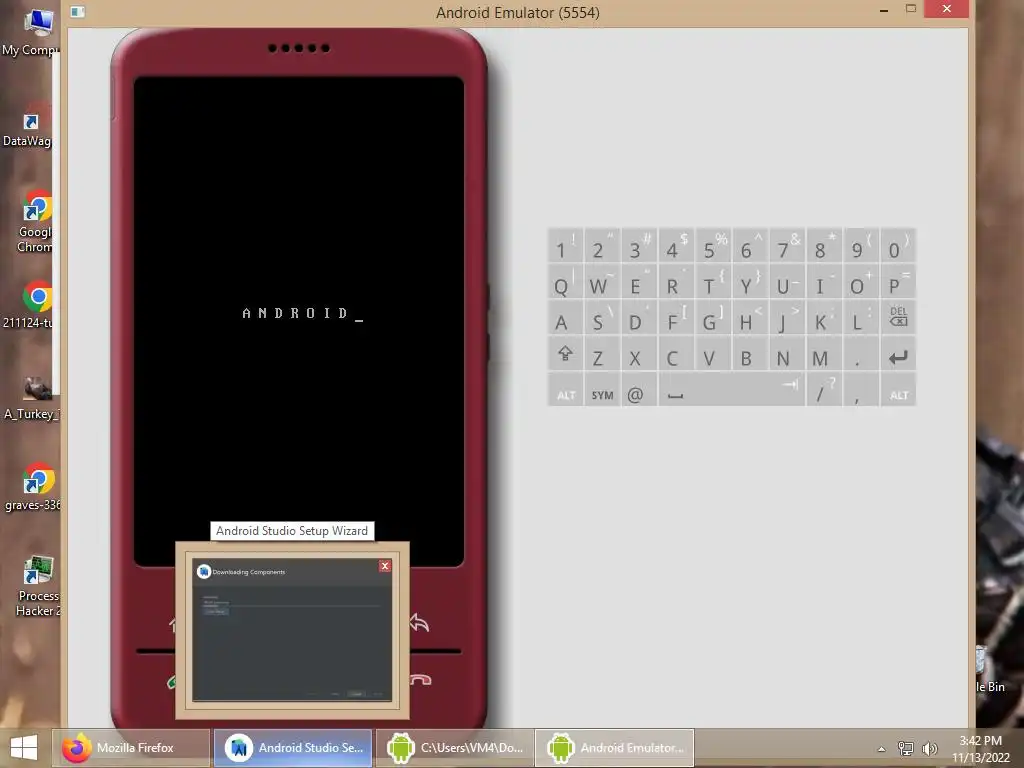The width and height of the screenshot is (1024, 768).
Task: Tap the S key on emulator keyboard
Action: point(602,318)
